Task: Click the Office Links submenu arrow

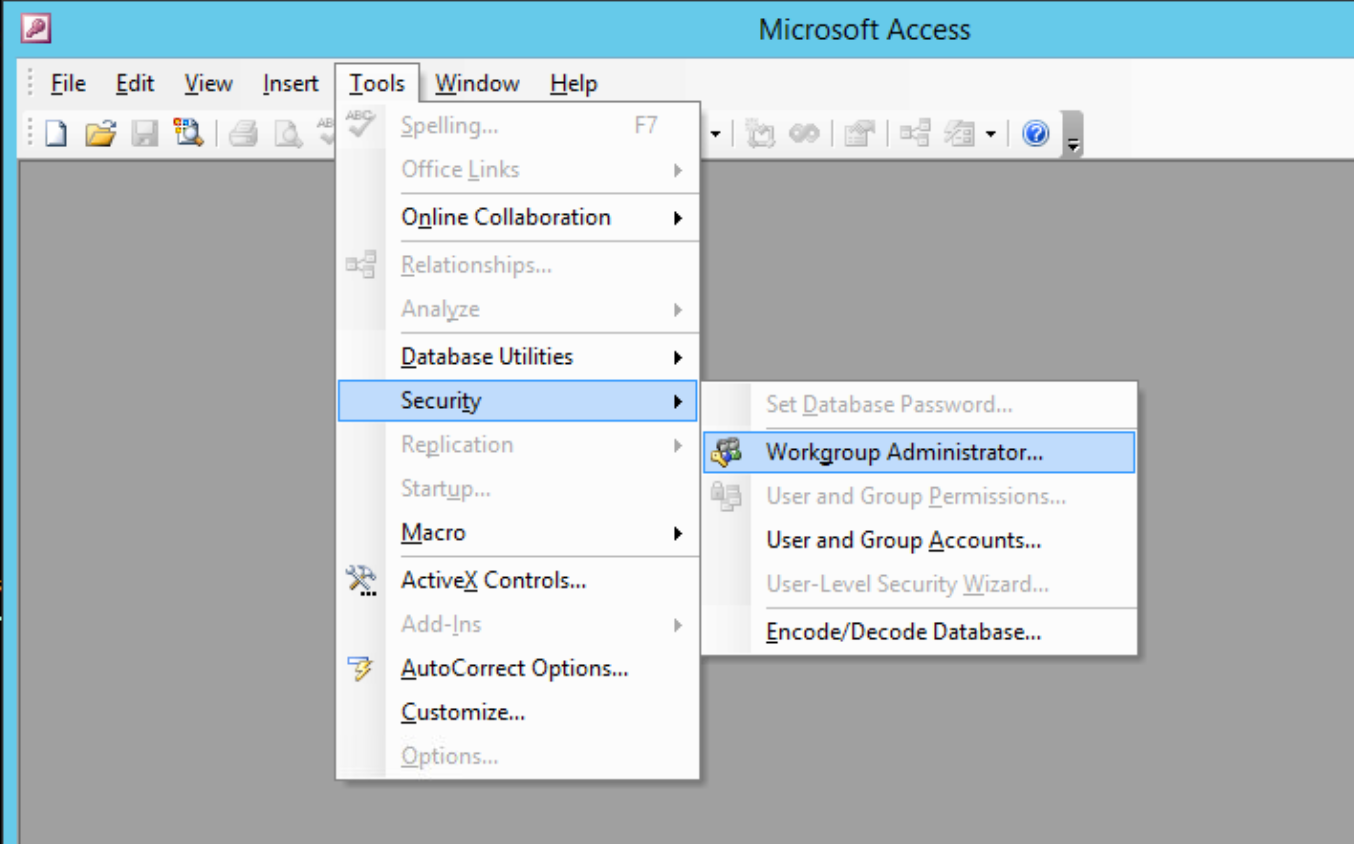Action: pos(678,170)
